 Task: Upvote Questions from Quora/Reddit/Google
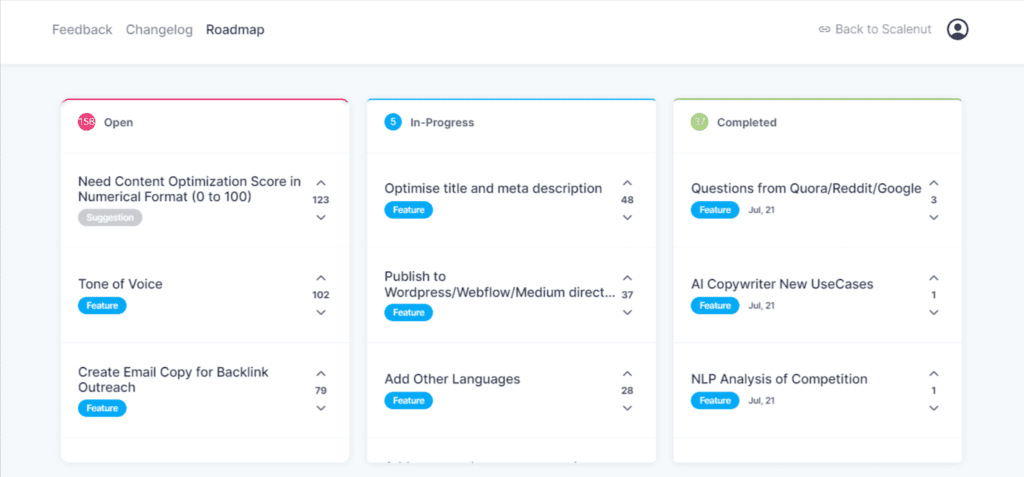[934, 183]
